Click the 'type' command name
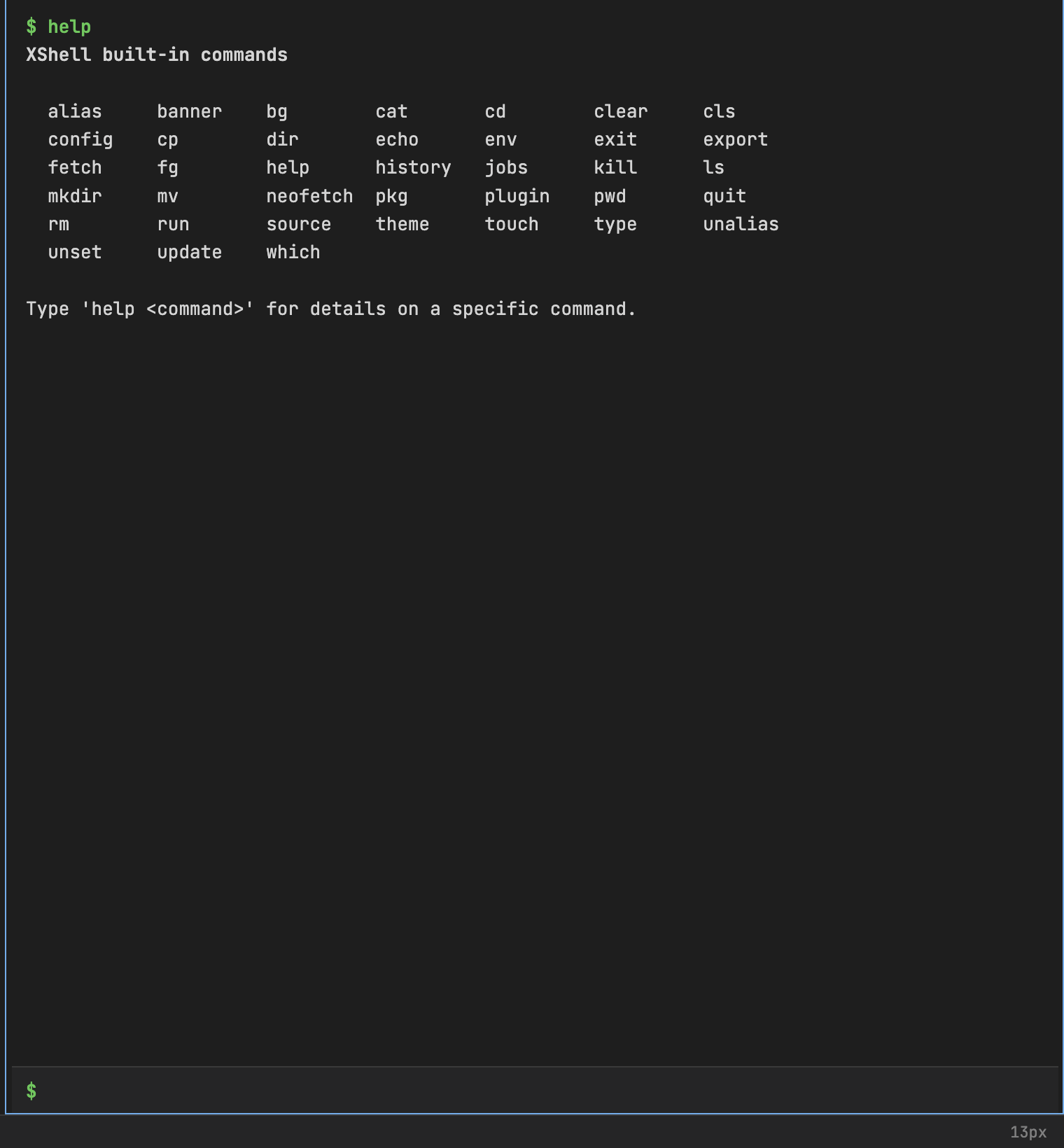 point(615,225)
